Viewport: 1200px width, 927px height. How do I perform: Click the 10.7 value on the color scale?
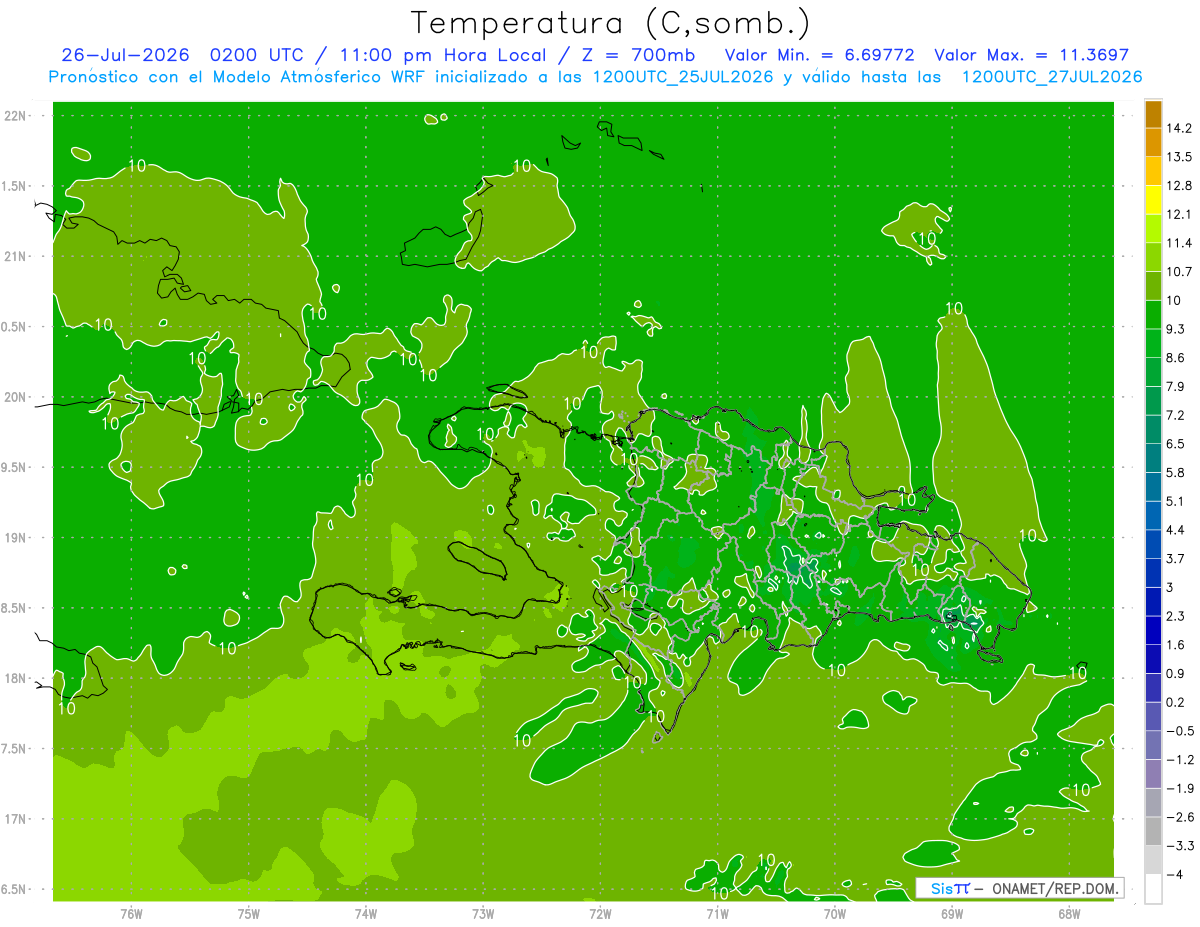(1179, 272)
